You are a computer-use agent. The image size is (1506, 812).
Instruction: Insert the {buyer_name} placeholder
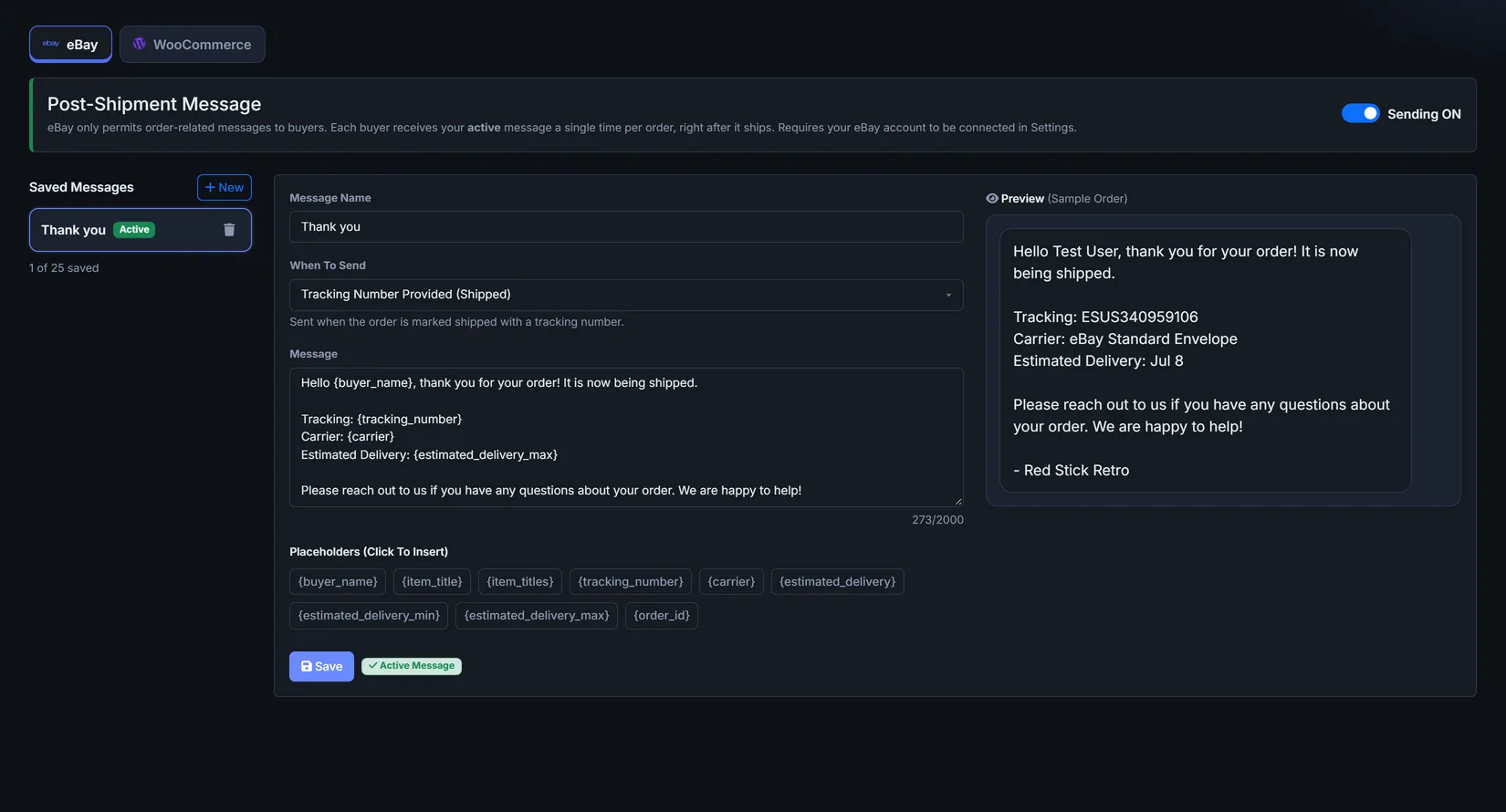tap(338, 581)
